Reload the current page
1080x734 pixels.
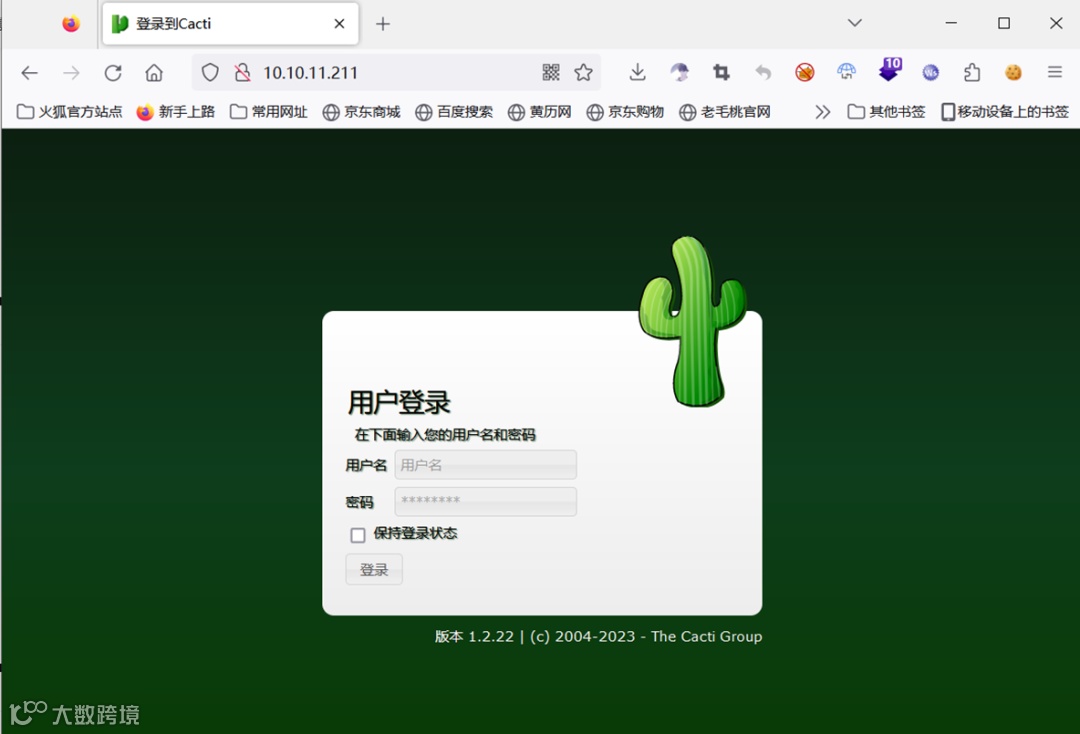click(x=113, y=72)
